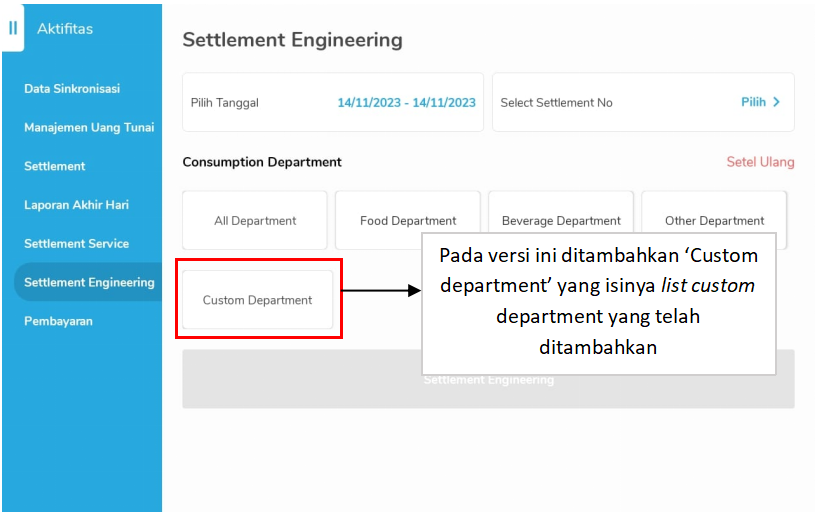Collapse the sidebar using the top-left handle icon
817x514 pixels.
click(13, 28)
